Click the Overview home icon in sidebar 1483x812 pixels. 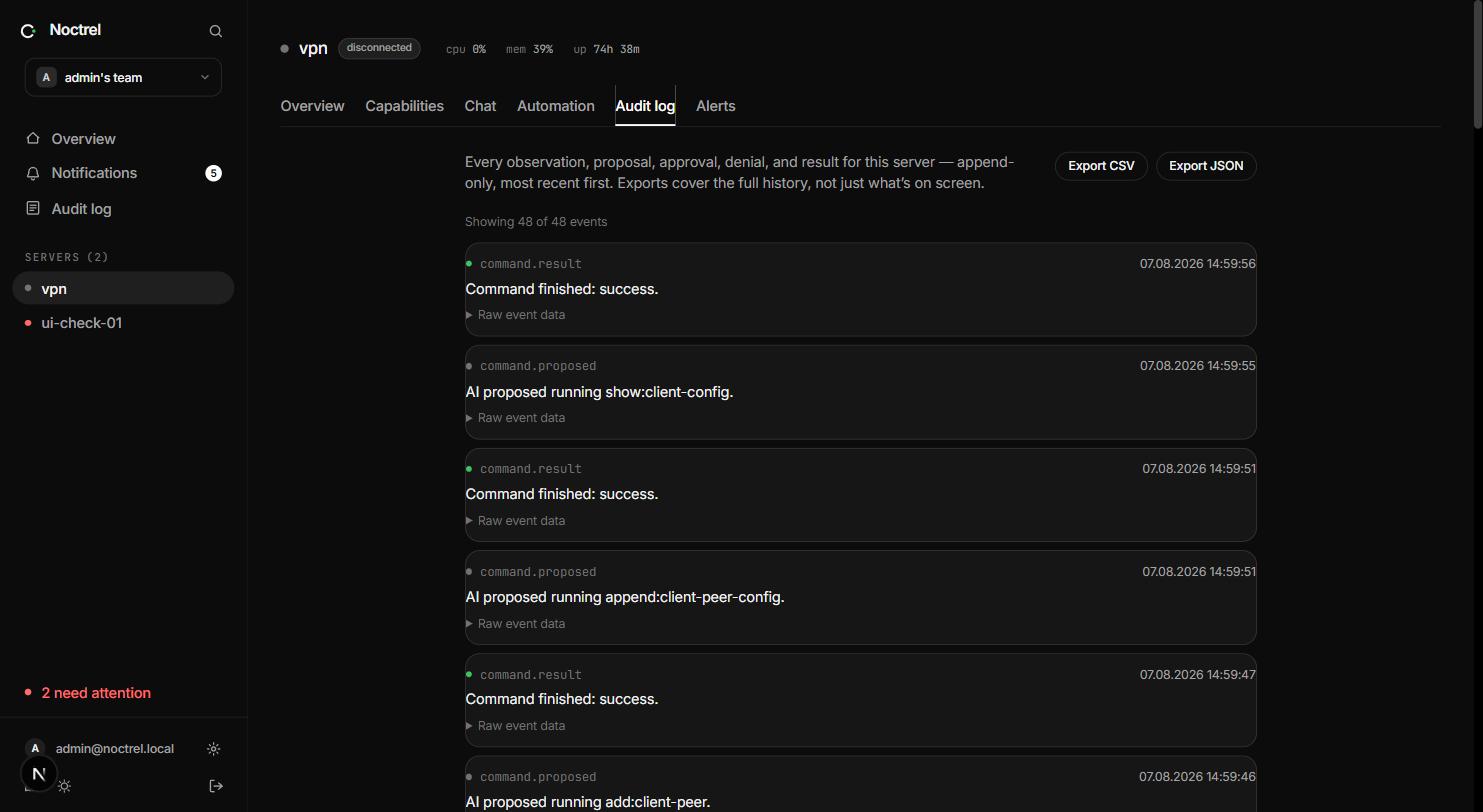tap(33, 138)
